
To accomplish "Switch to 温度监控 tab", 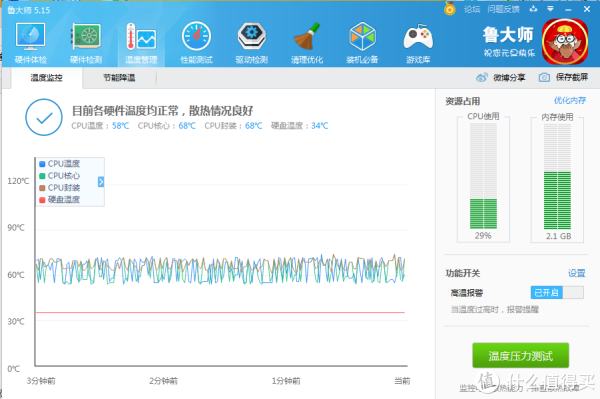I will coord(46,78).
